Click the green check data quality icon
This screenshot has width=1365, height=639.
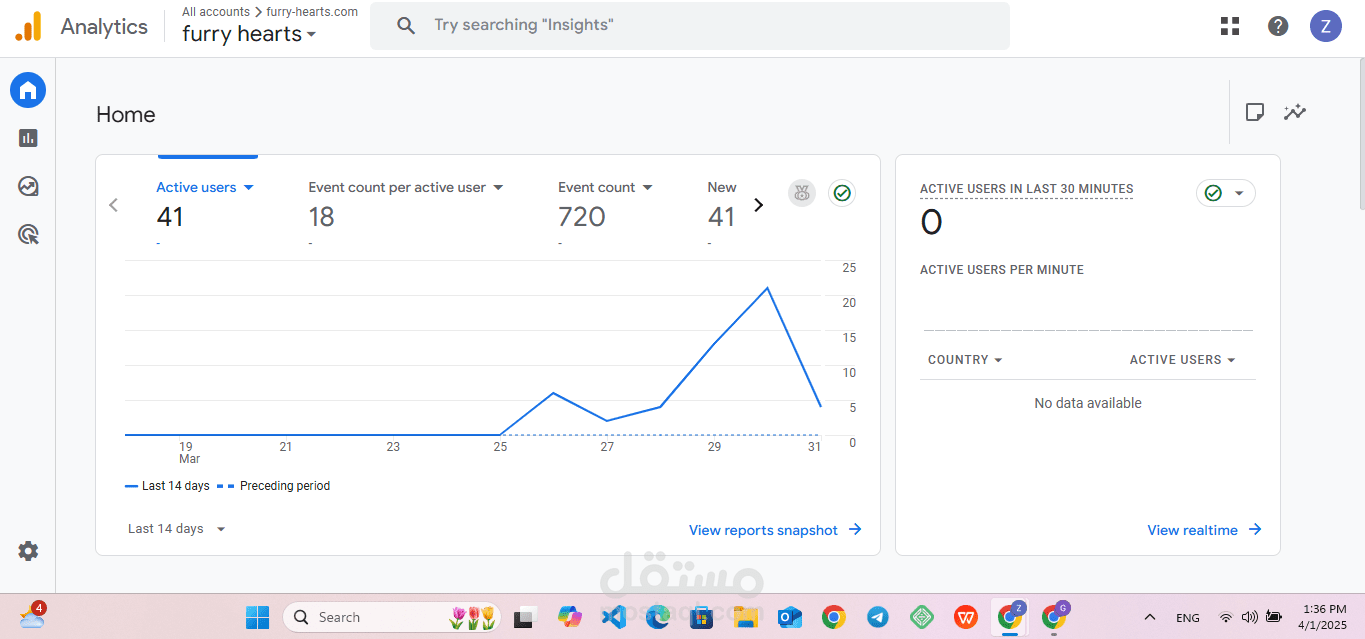tap(842, 193)
